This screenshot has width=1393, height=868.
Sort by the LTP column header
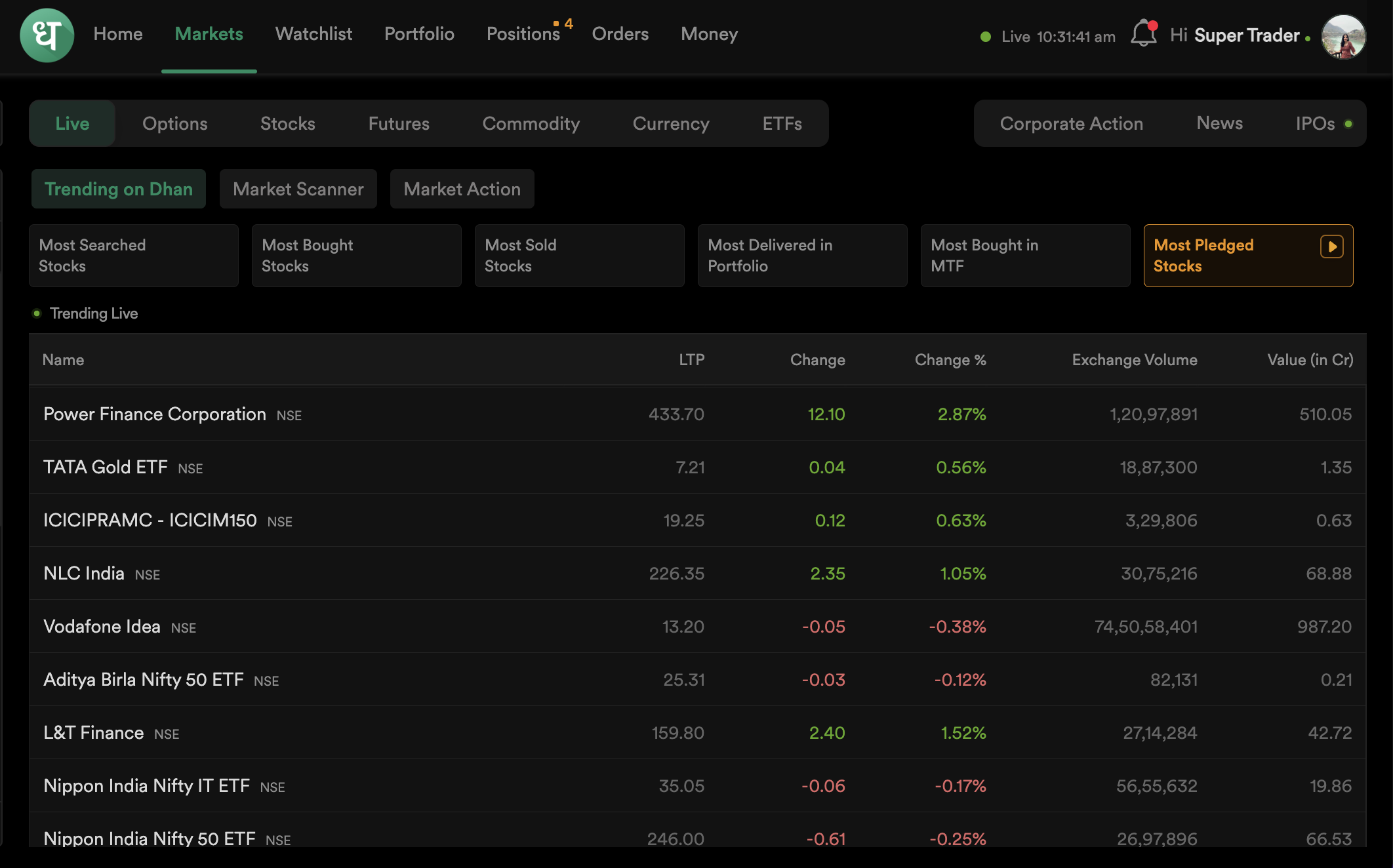pos(691,360)
